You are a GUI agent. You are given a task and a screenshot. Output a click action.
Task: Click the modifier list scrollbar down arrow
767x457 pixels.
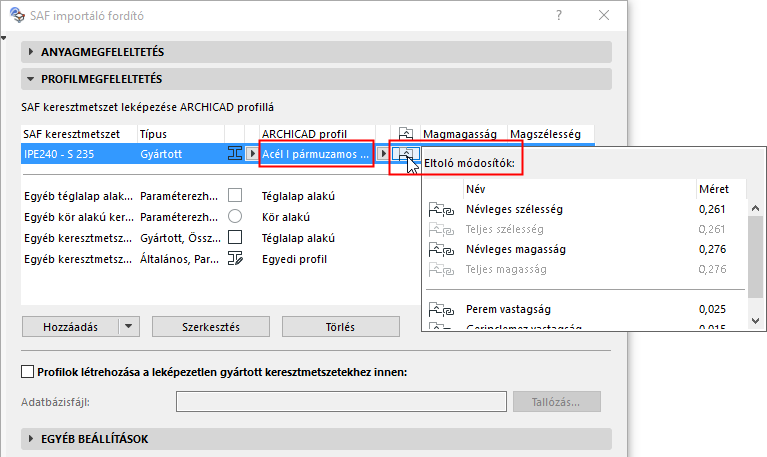[754, 318]
